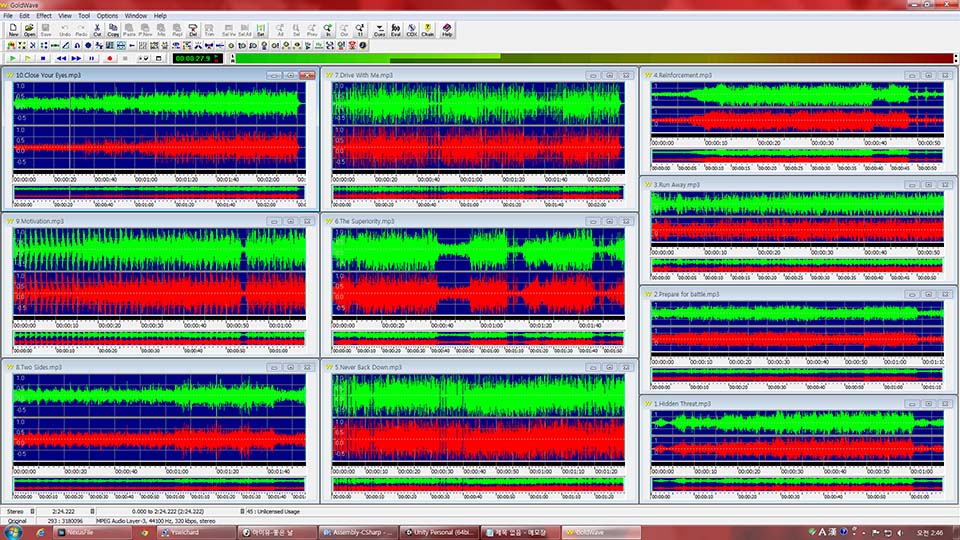Activate the 4.Reinforcement.mp3 window title
The width and height of the screenshot is (960, 540).
pos(683,75)
